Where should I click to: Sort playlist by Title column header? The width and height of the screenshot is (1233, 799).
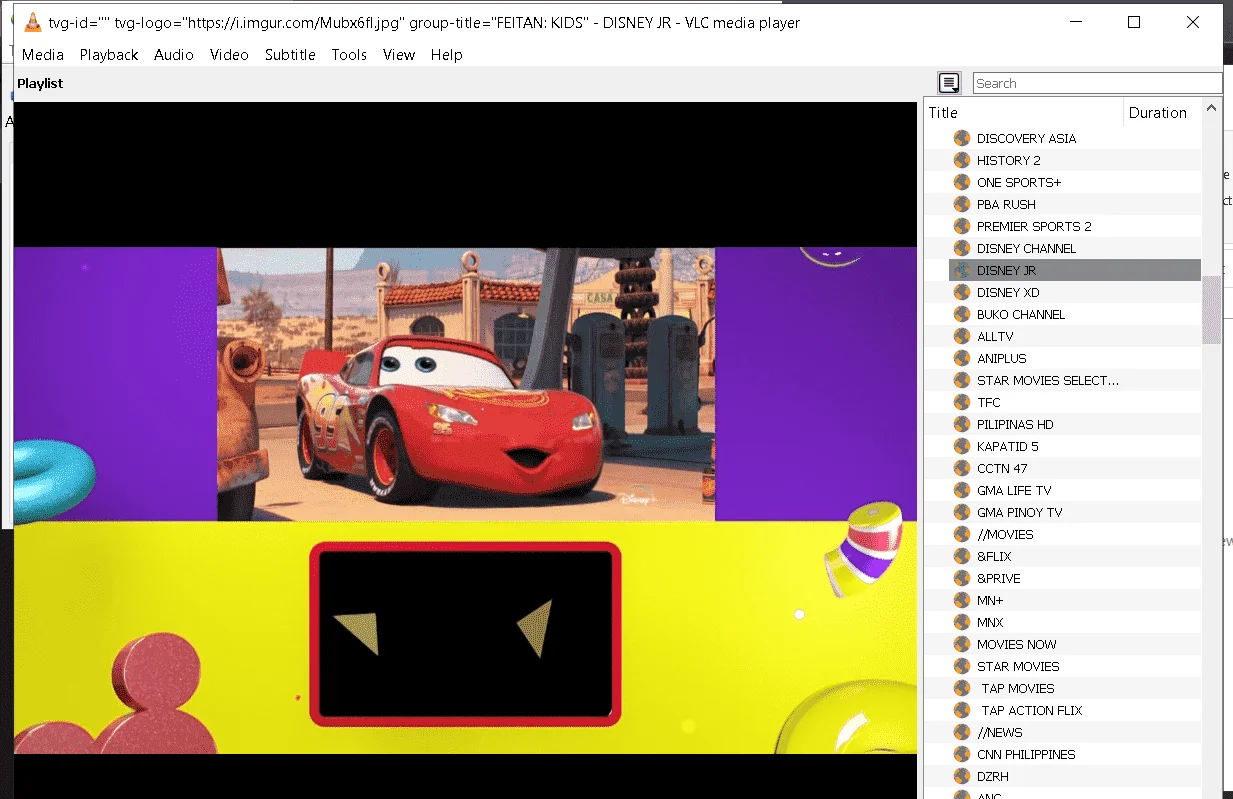(x=1023, y=113)
